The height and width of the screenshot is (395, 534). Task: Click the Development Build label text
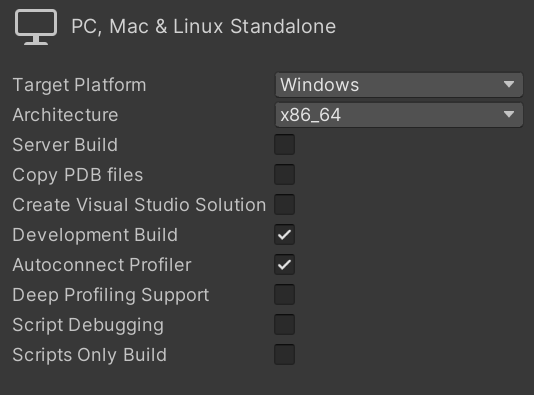95,235
